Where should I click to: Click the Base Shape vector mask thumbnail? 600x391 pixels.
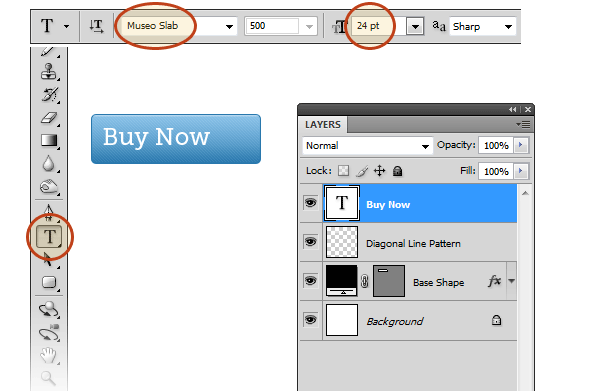pyautogui.click(x=389, y=281)
